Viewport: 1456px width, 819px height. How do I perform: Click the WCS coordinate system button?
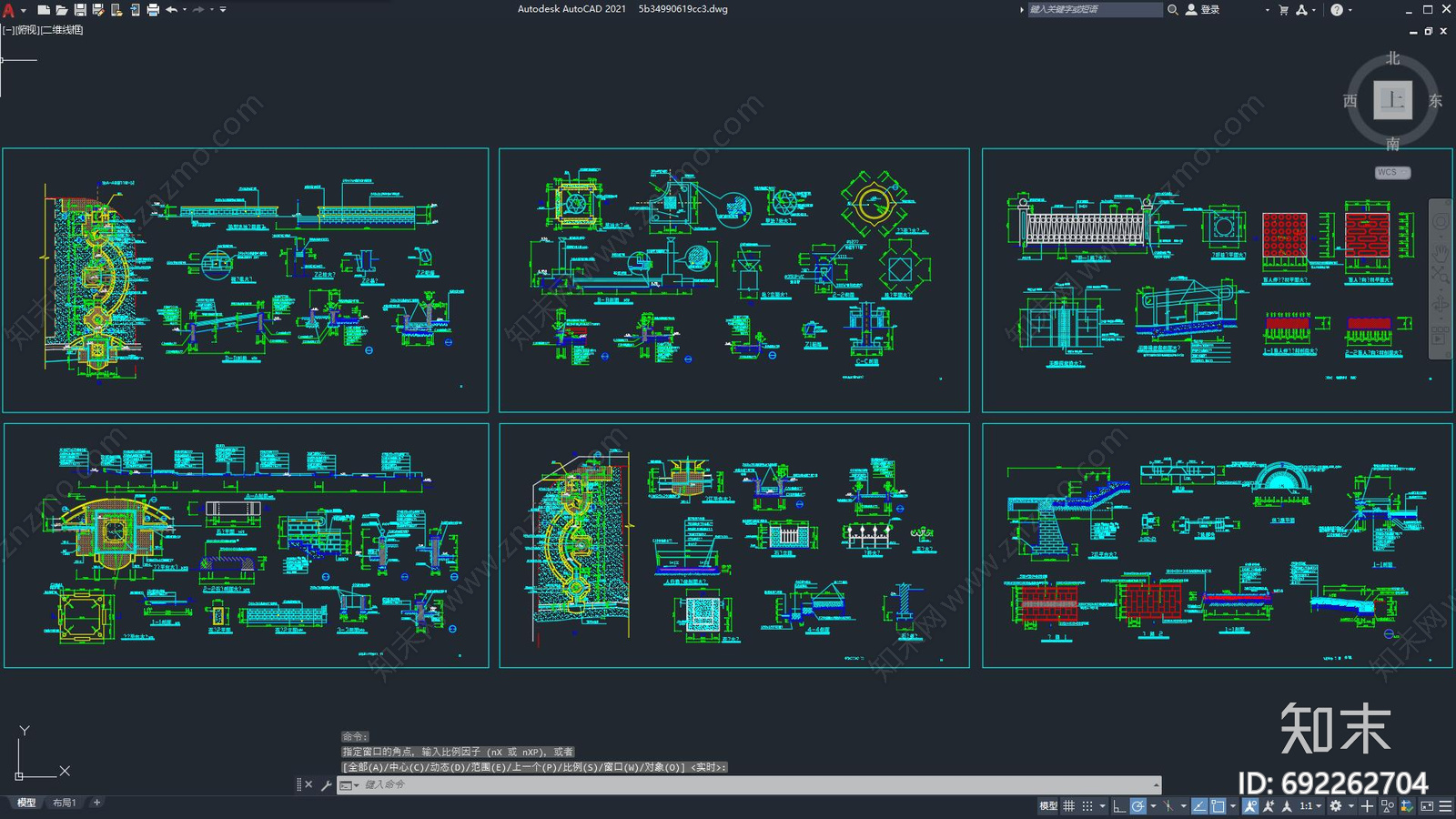[1392, 172]
